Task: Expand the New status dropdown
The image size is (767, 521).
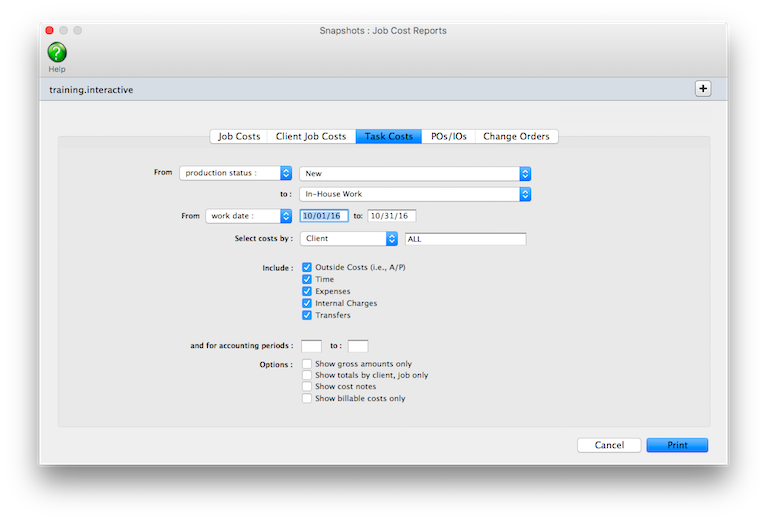Action: [415, 173]
